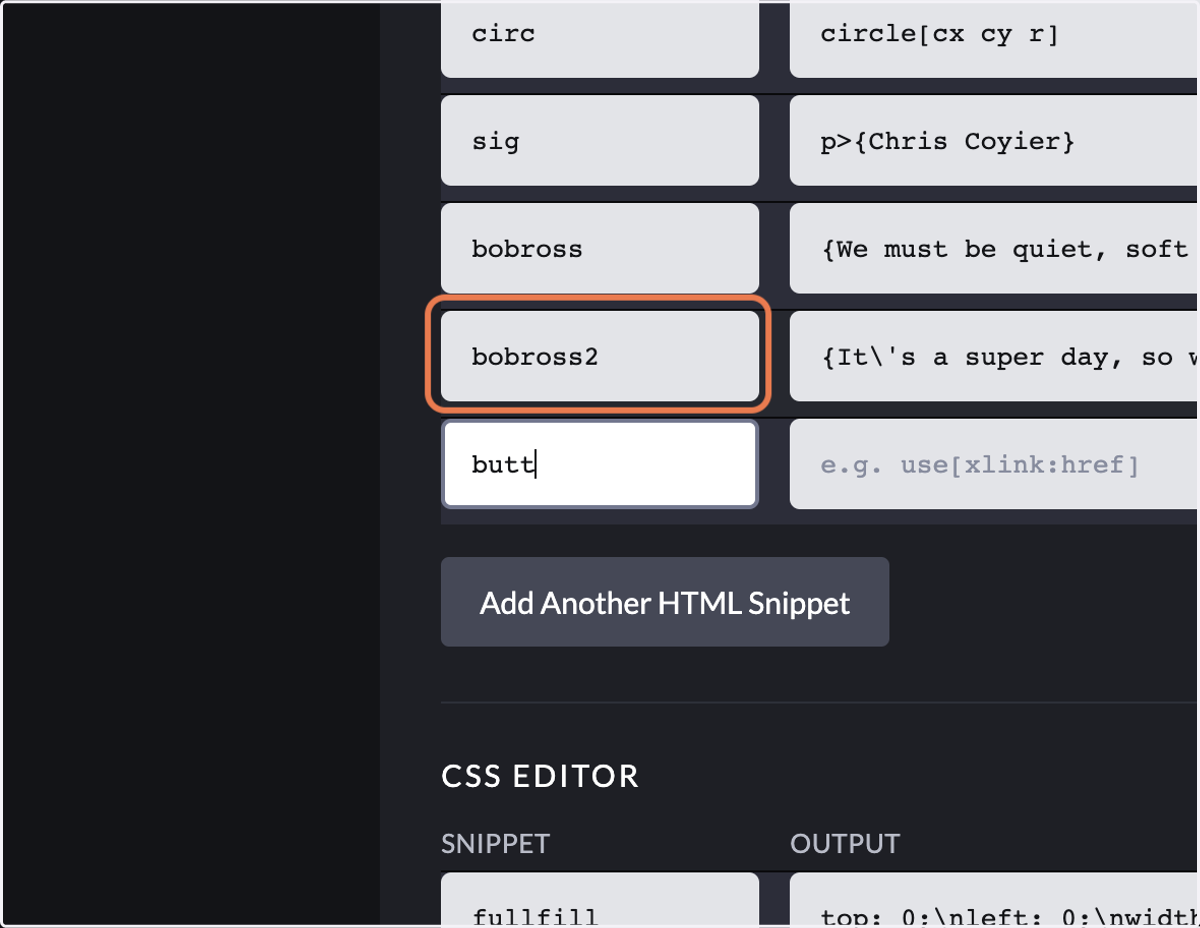Click the 'bobross2' snippet field
The height and width of the screenshot is (928, 1200).
600,356
